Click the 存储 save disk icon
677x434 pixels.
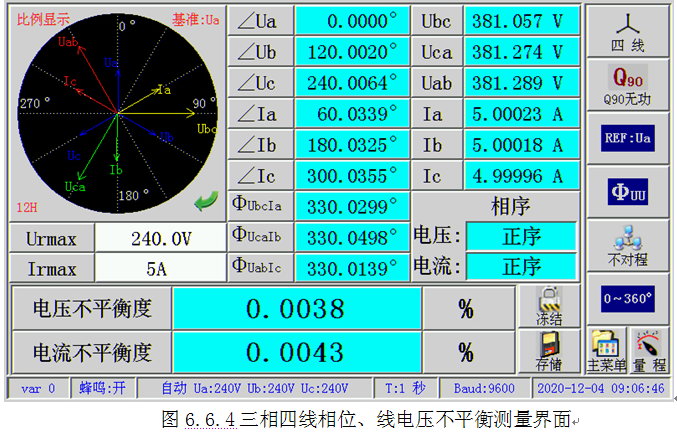click(x=549, y=351)
